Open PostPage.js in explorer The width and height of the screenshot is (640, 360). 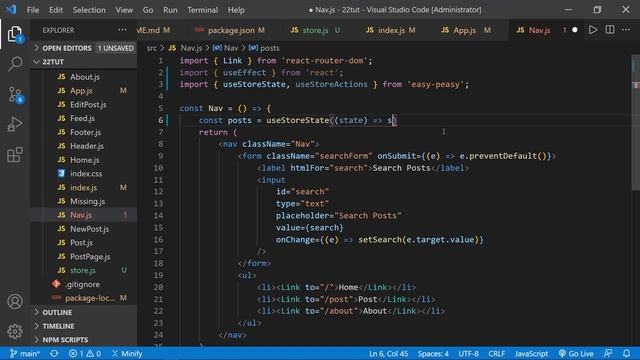pos(90,257)
